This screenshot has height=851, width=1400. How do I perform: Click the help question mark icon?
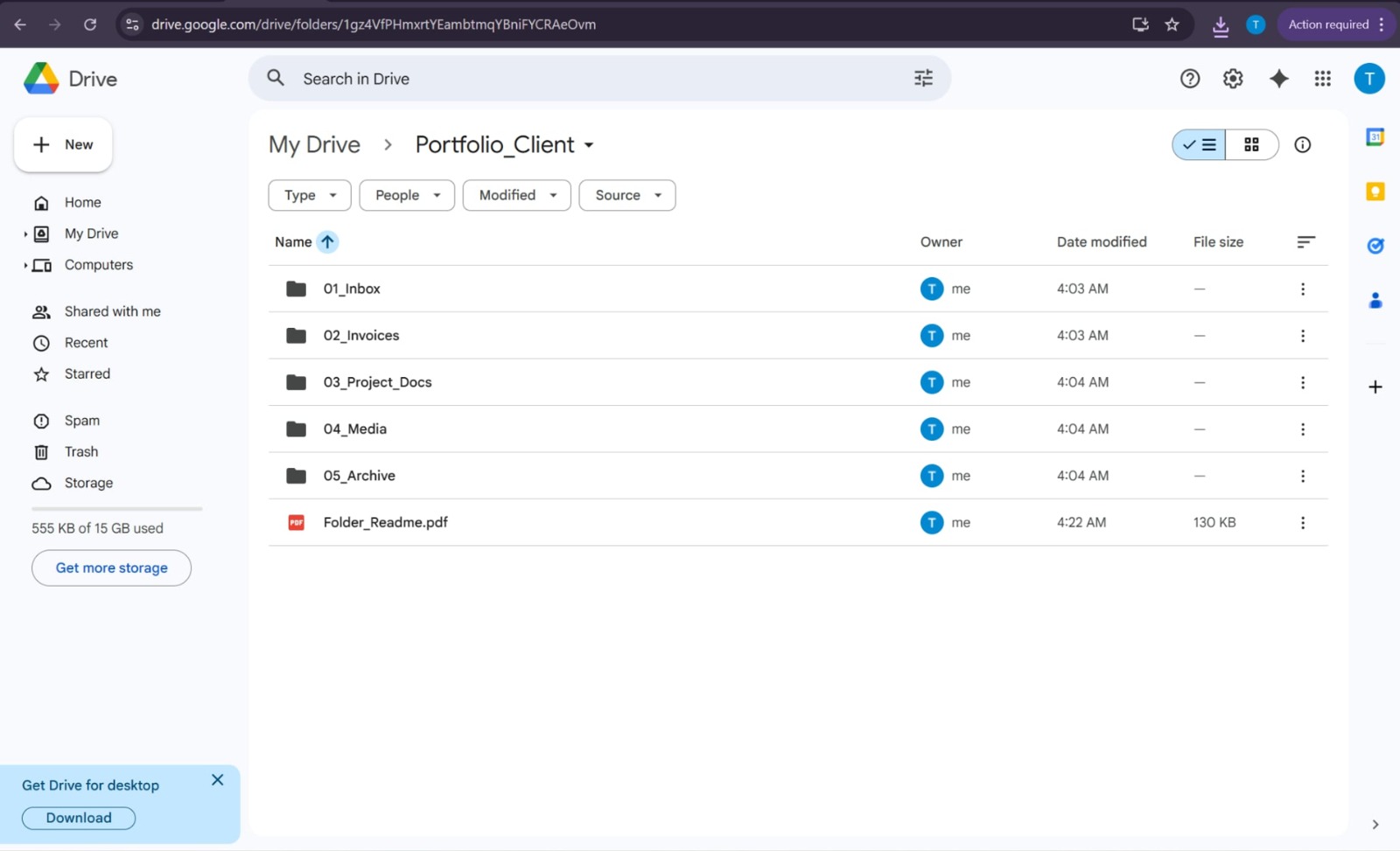pyautogui.click(x=1189, y=79)
